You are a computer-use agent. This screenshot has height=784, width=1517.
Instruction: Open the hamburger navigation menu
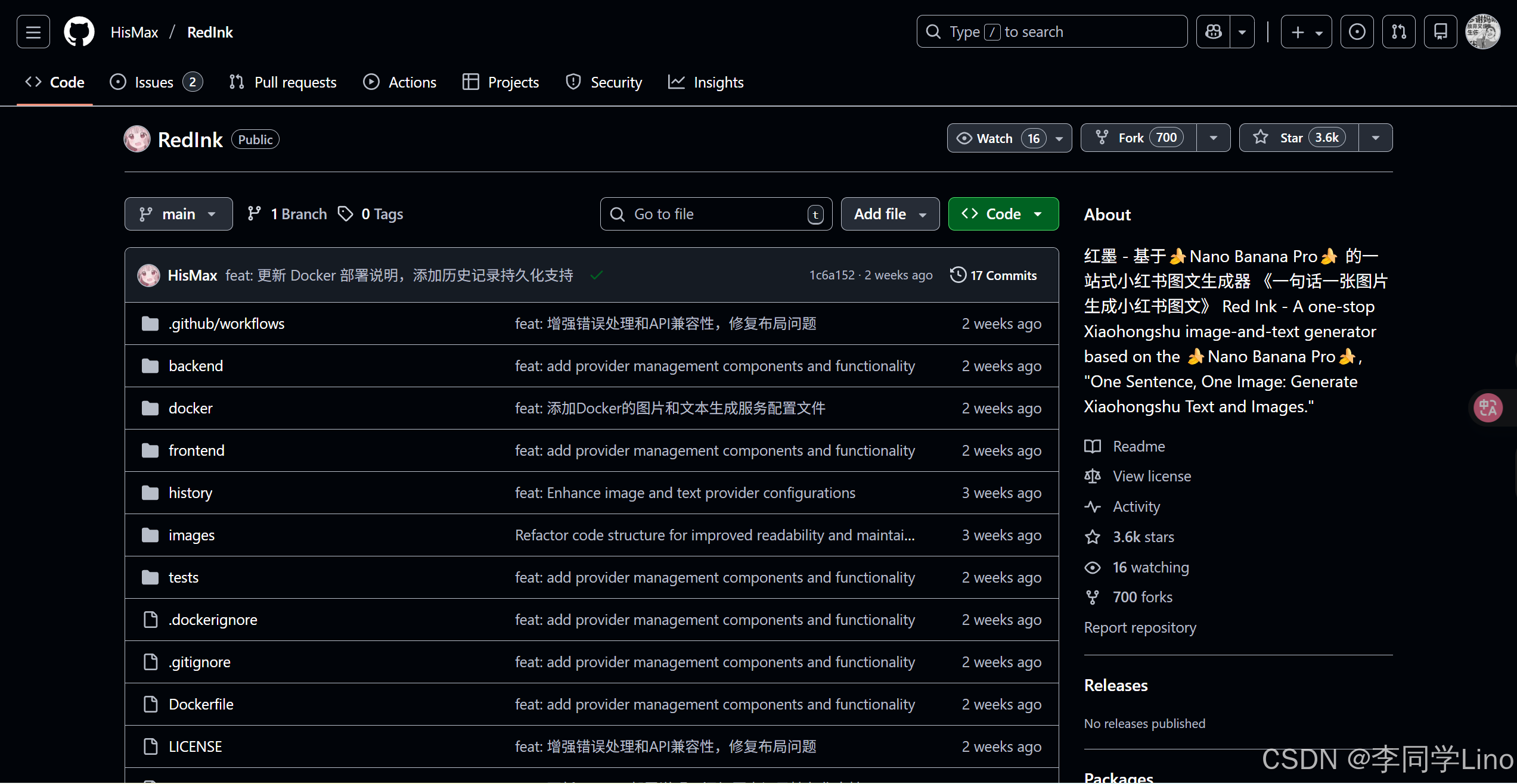33,32
